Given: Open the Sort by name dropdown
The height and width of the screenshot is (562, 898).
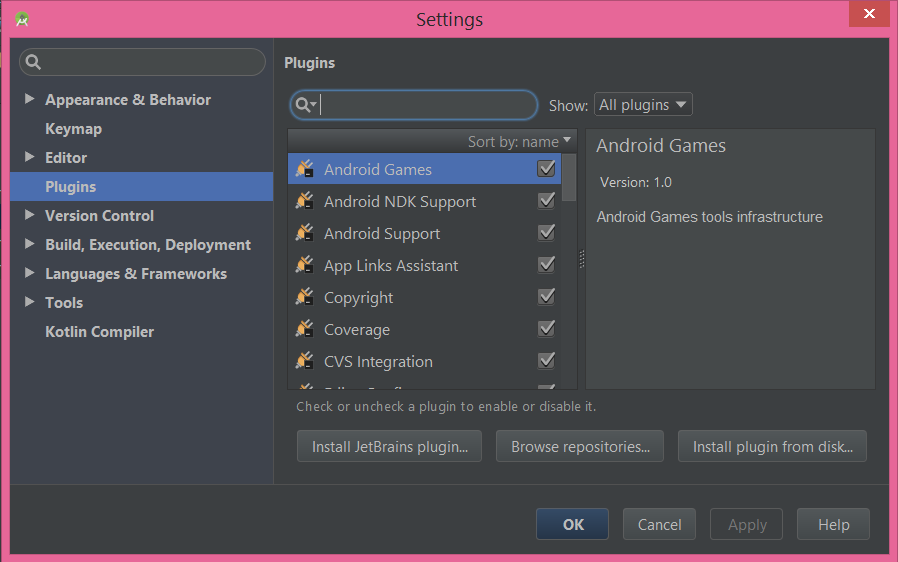Looking at the screenshot, I should 519,142.
